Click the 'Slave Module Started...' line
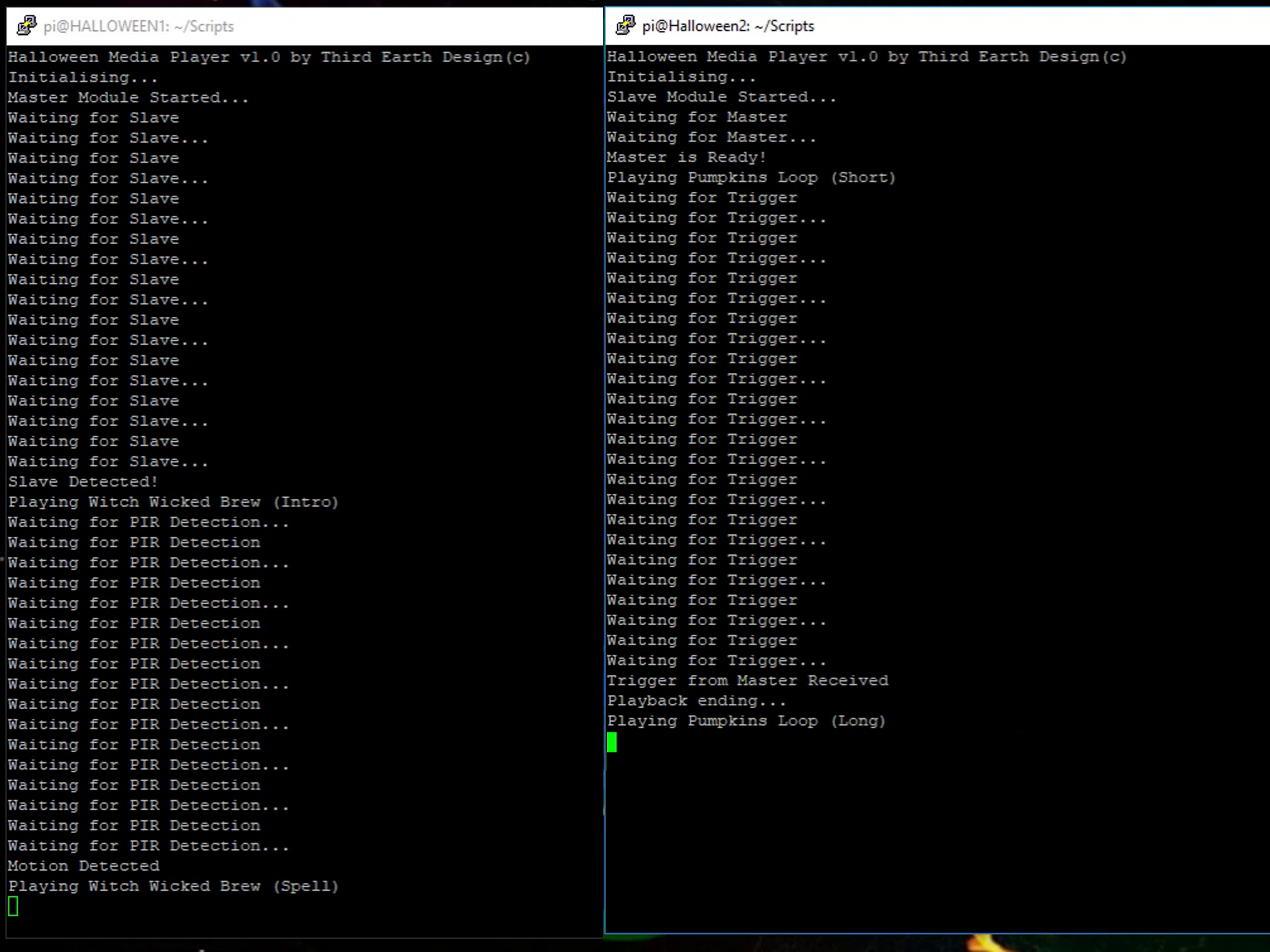This screenshot has width=1270, height=952. tap(721, 97)
